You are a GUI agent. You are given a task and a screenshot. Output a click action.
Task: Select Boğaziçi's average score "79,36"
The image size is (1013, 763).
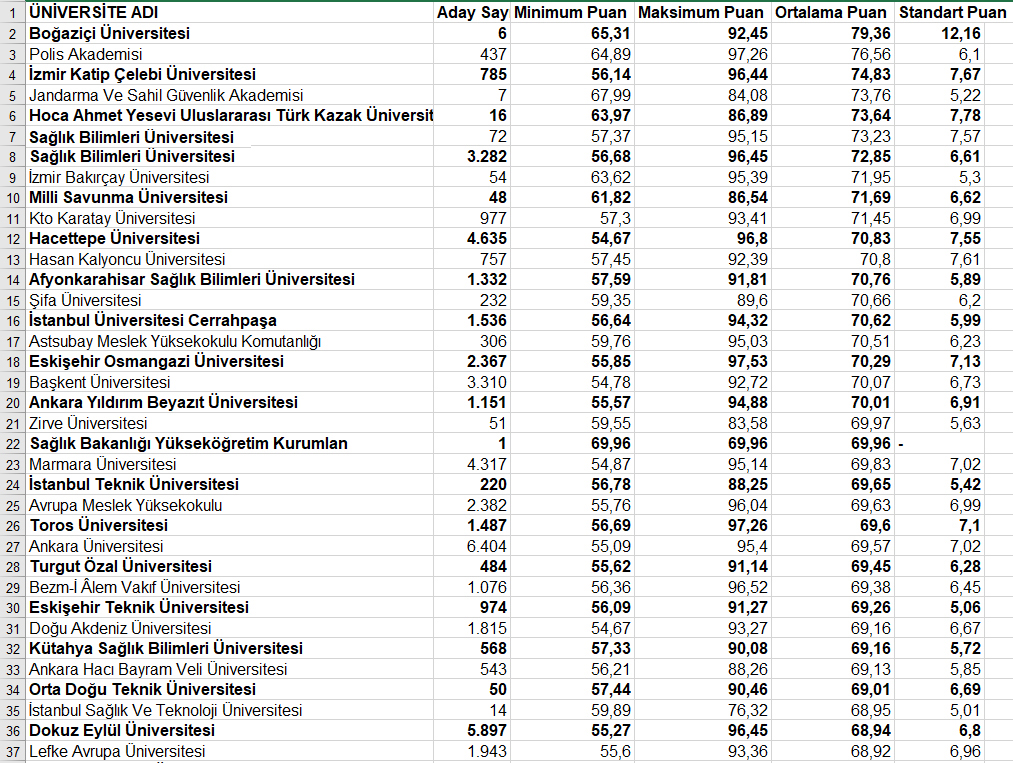coord(833,33)
